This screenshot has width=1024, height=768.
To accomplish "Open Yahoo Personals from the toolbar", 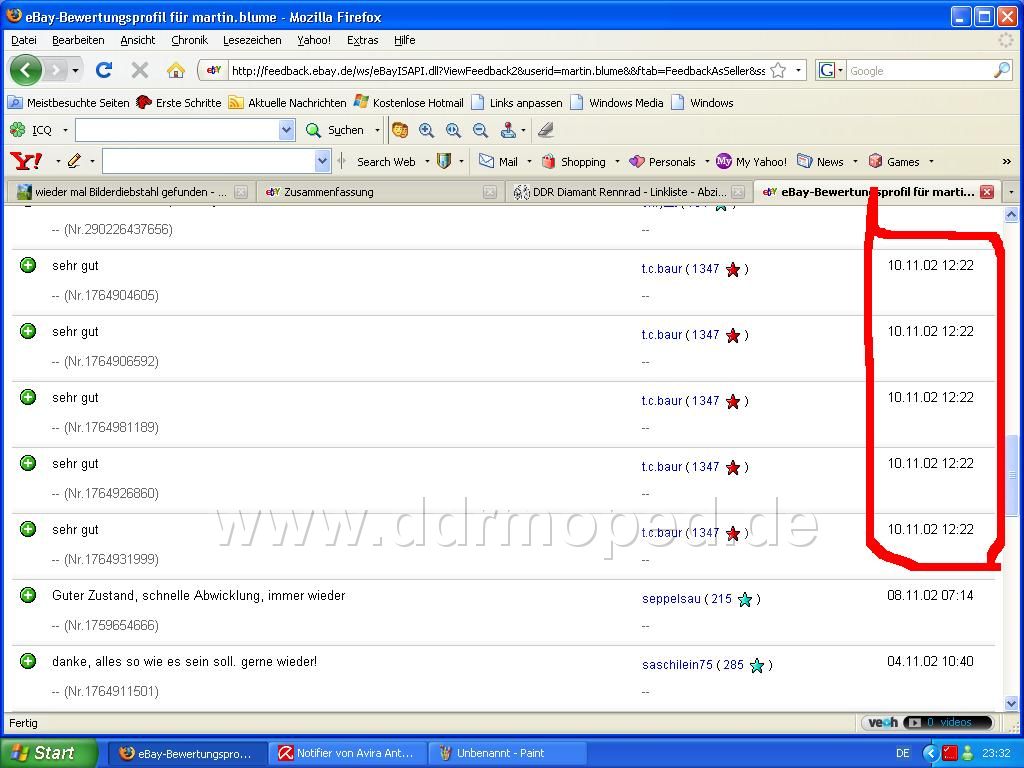I will point(662,161).
